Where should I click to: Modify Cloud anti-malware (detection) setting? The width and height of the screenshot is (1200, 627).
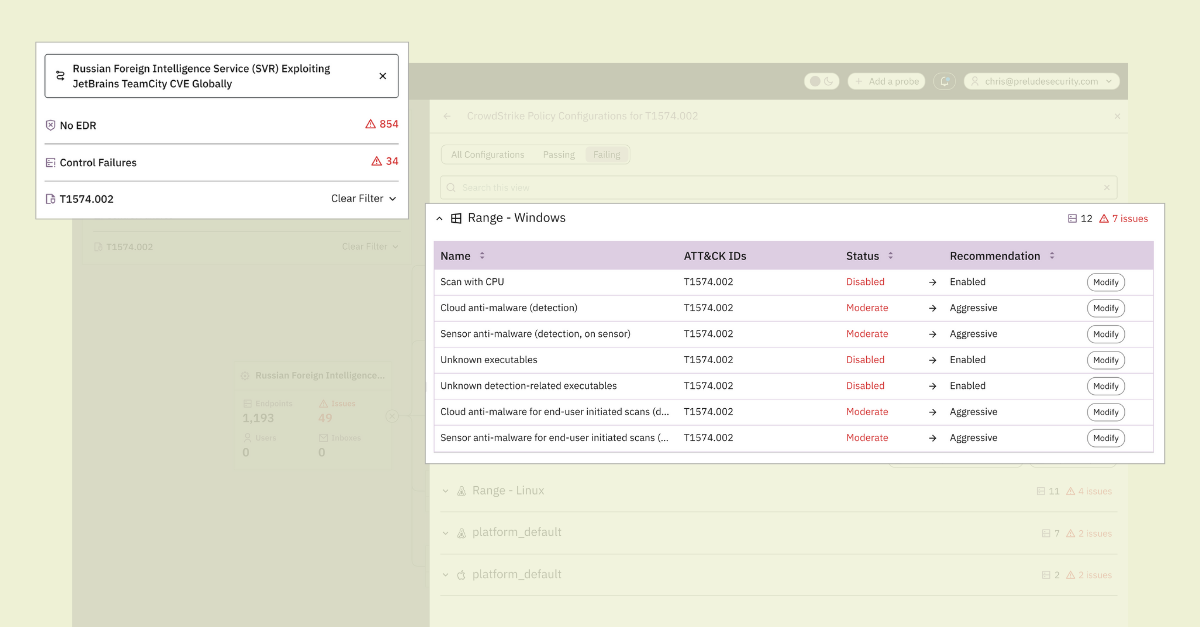pyautogui.click(x=1106, y=308)
